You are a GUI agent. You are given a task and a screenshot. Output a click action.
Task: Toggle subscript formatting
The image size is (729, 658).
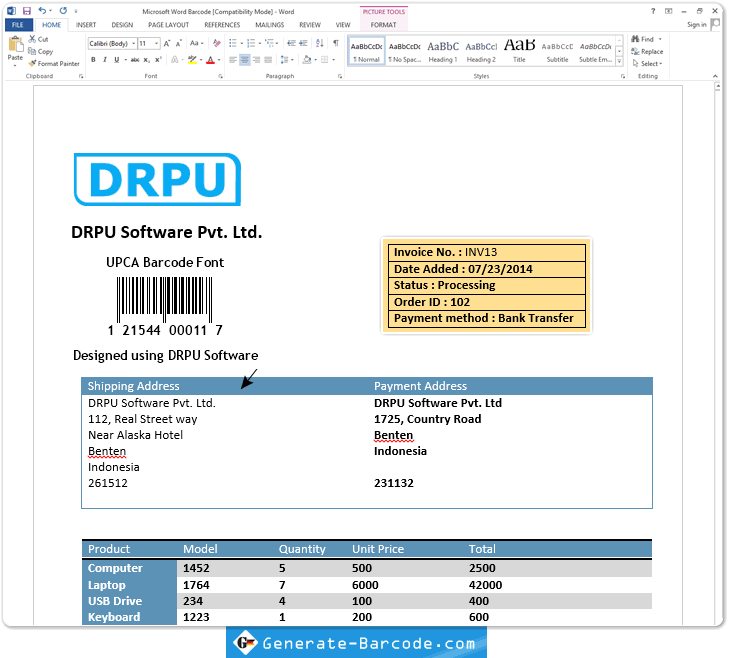(x=146, y=60)
